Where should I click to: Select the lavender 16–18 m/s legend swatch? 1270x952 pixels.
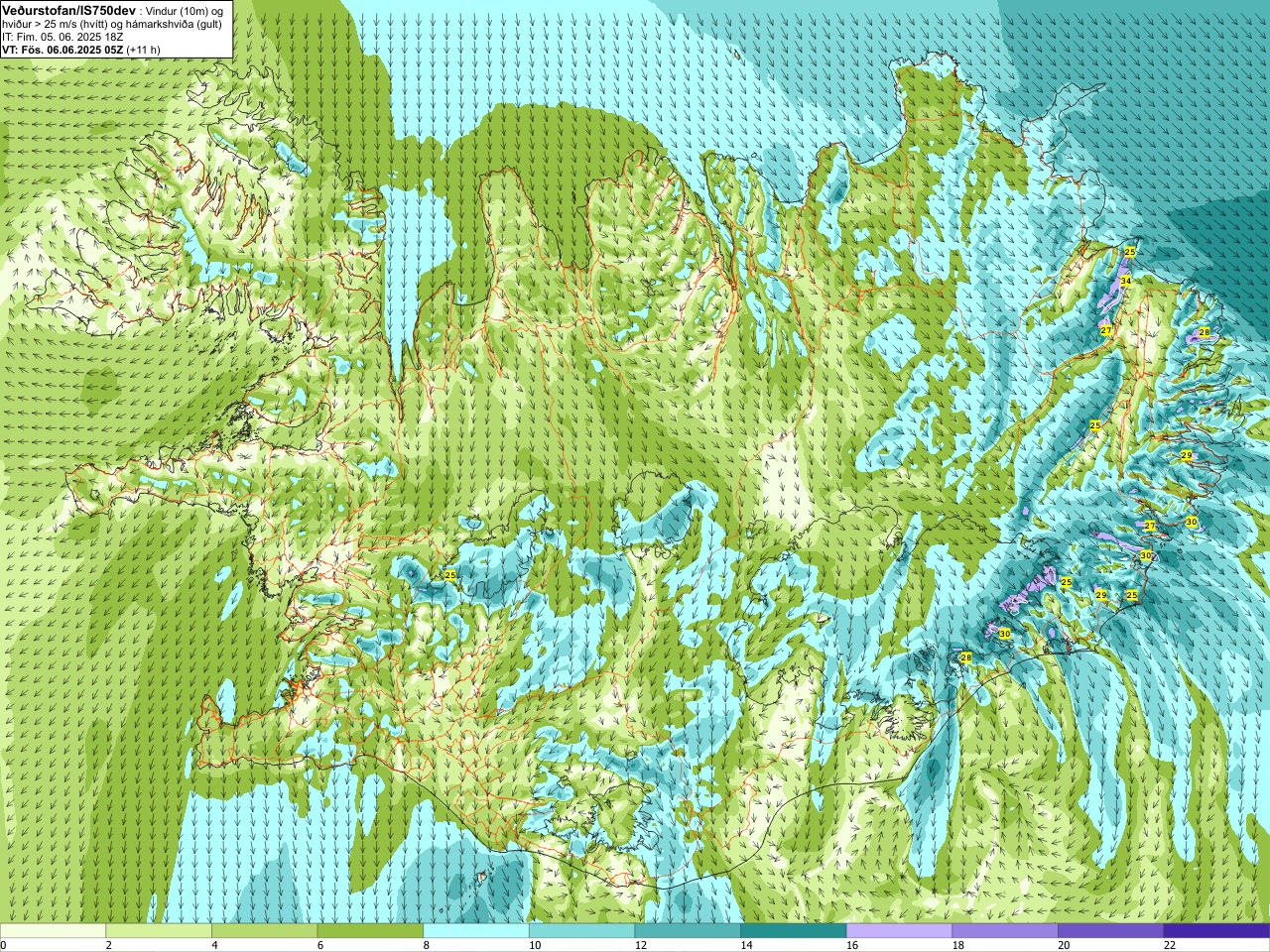click(899, 931)
